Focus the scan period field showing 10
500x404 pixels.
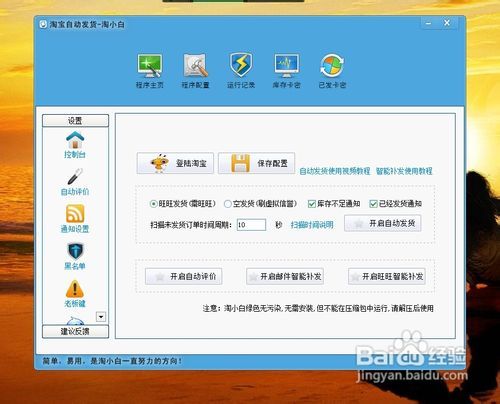click(x=251, y=225)
